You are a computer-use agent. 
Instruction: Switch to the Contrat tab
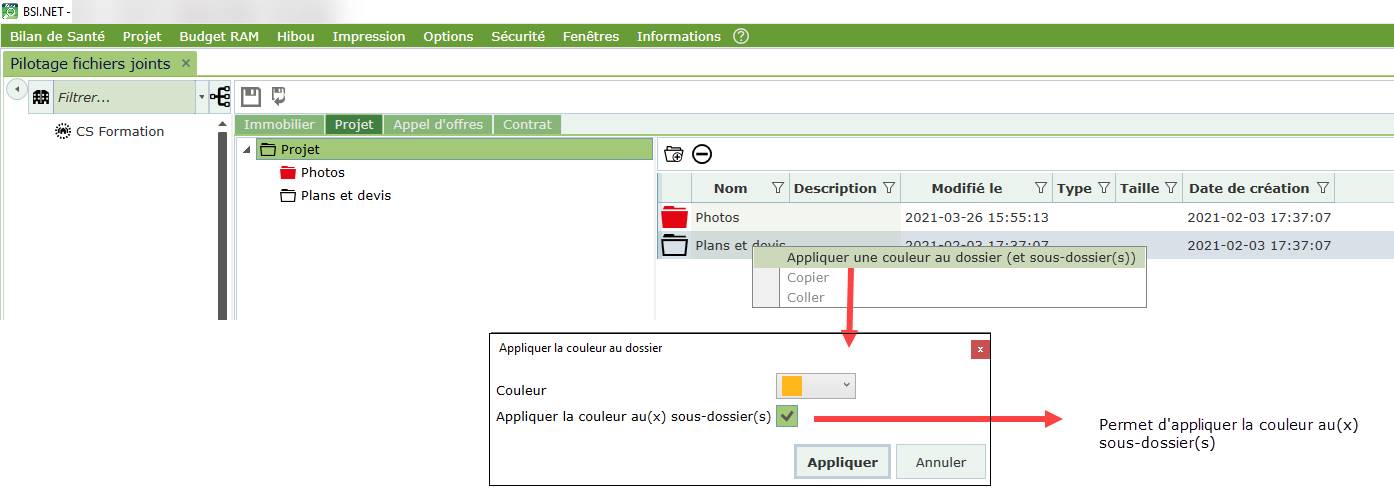(x=527, y=125)
